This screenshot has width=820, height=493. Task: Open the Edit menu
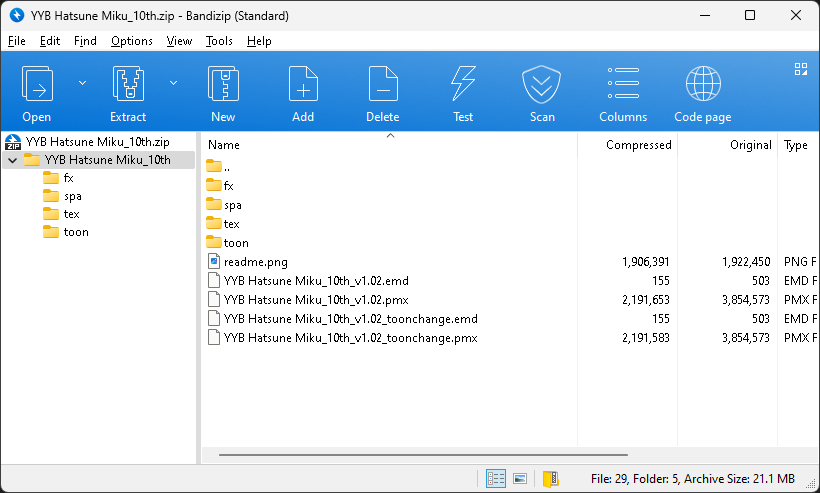pos(50,41)
